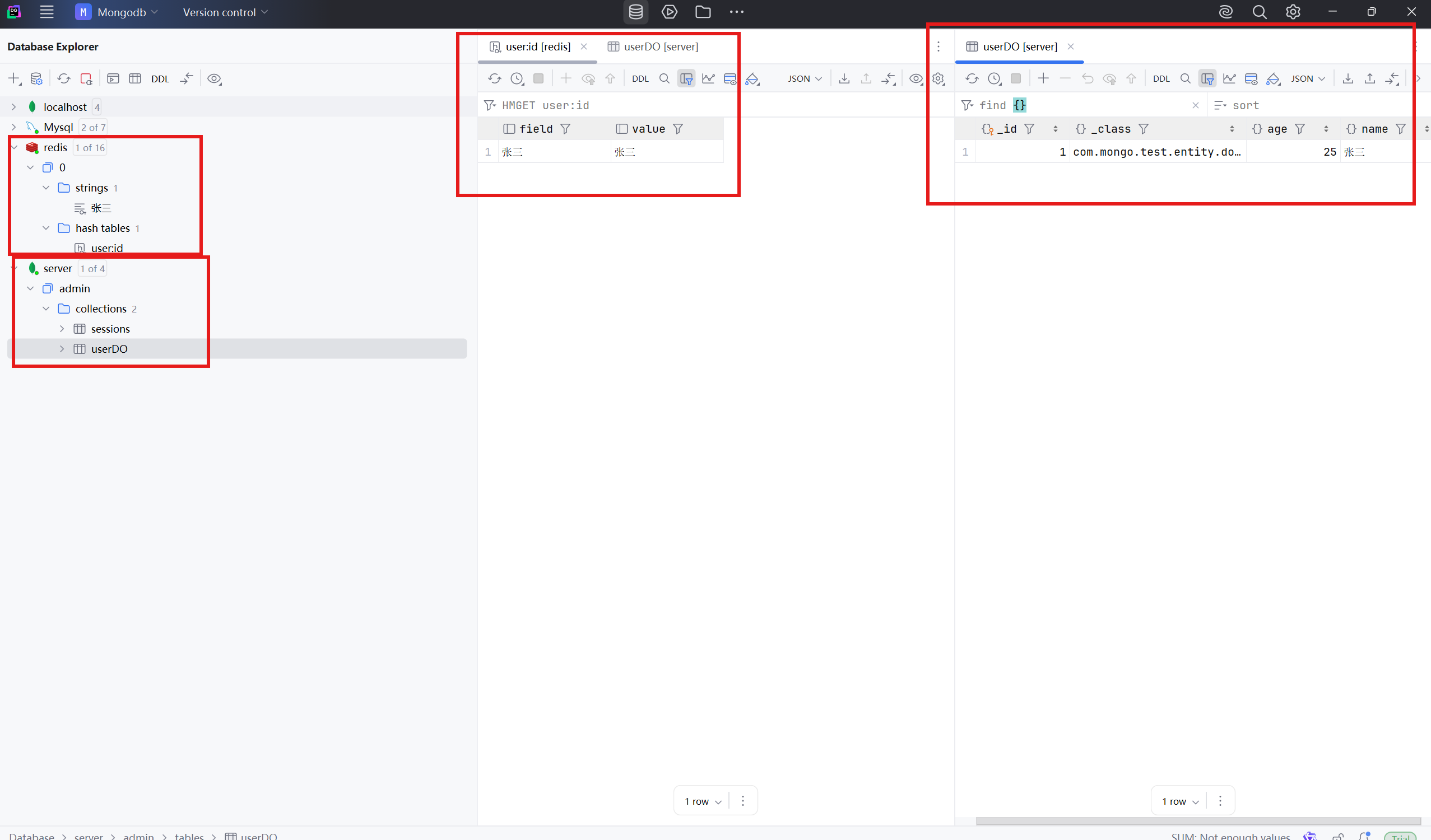Collapse the hash tables folder
This screenshot has width=1431, height=840.
[x=46, y=228]
